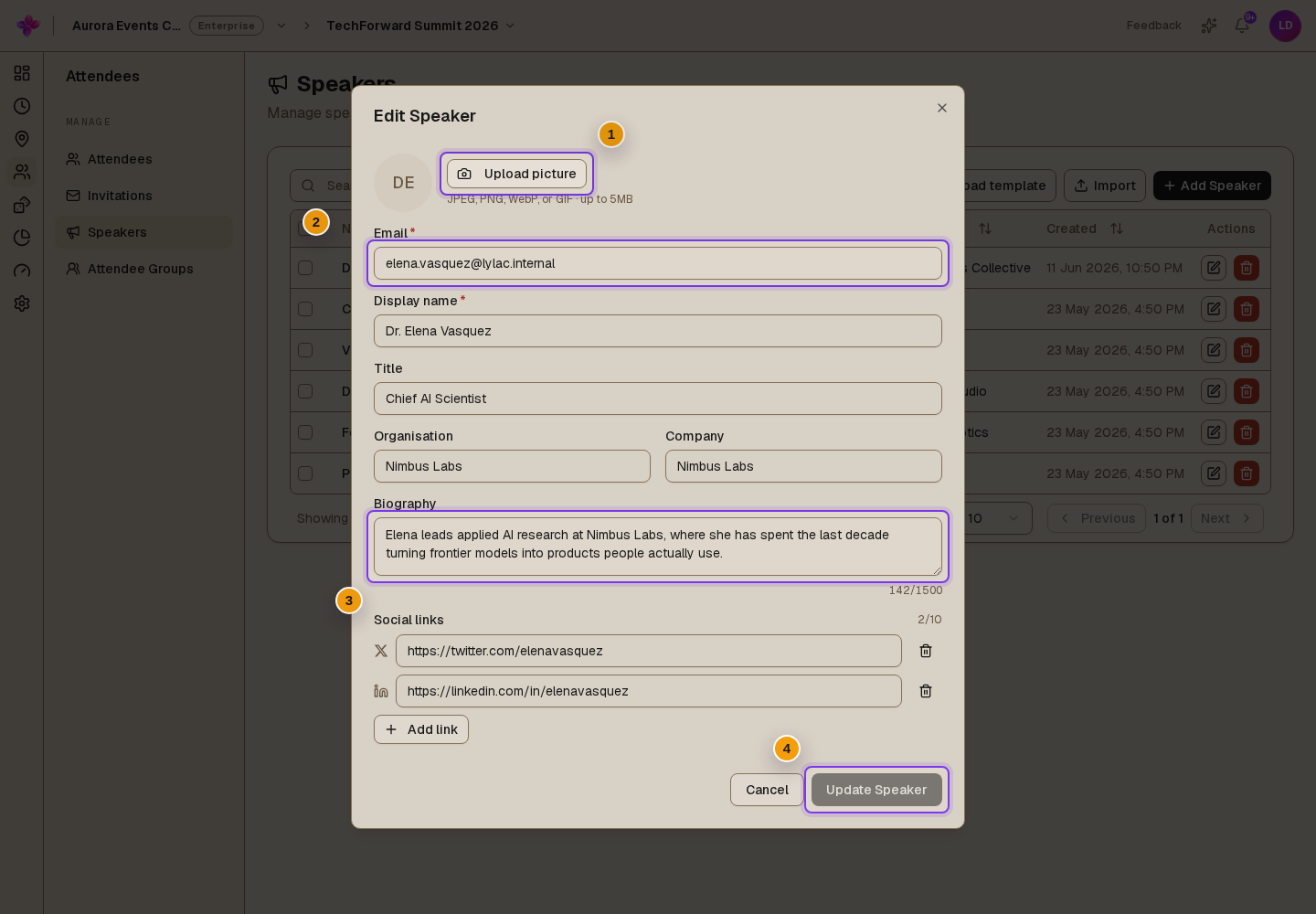Click Add link button

pyautogui.click(x=421, y=729)
